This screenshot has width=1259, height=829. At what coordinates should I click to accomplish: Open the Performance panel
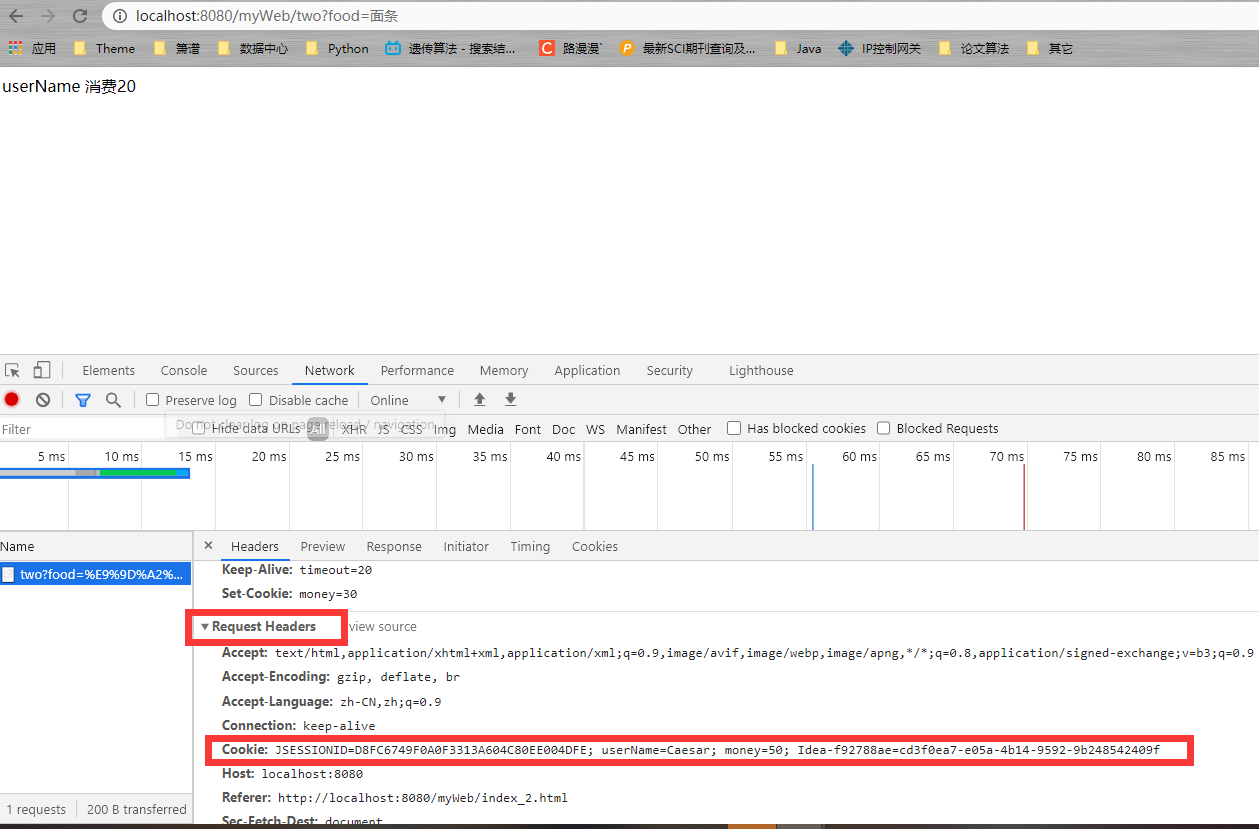(x=417, y=370)
